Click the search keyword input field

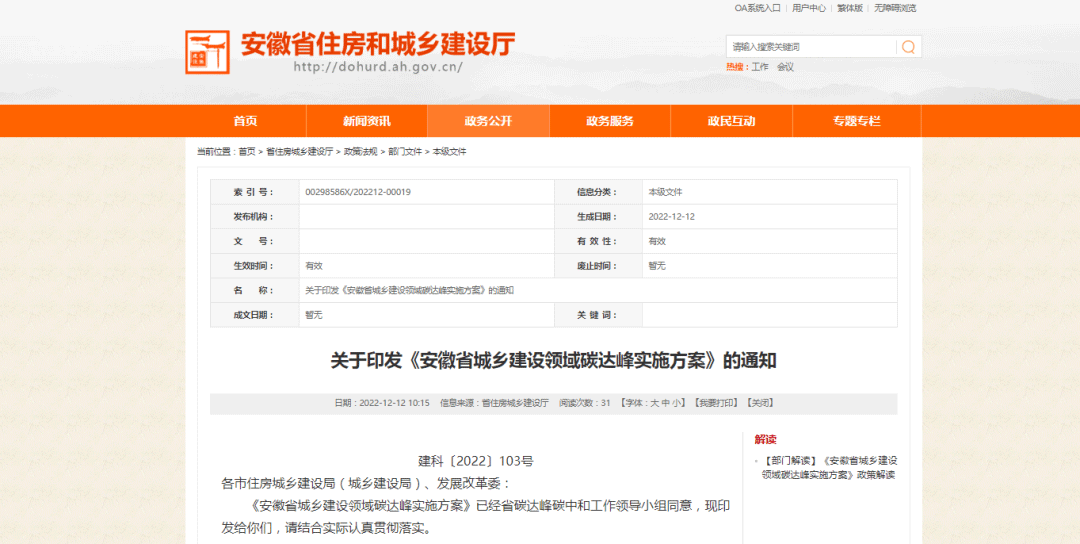coord(810,47)
